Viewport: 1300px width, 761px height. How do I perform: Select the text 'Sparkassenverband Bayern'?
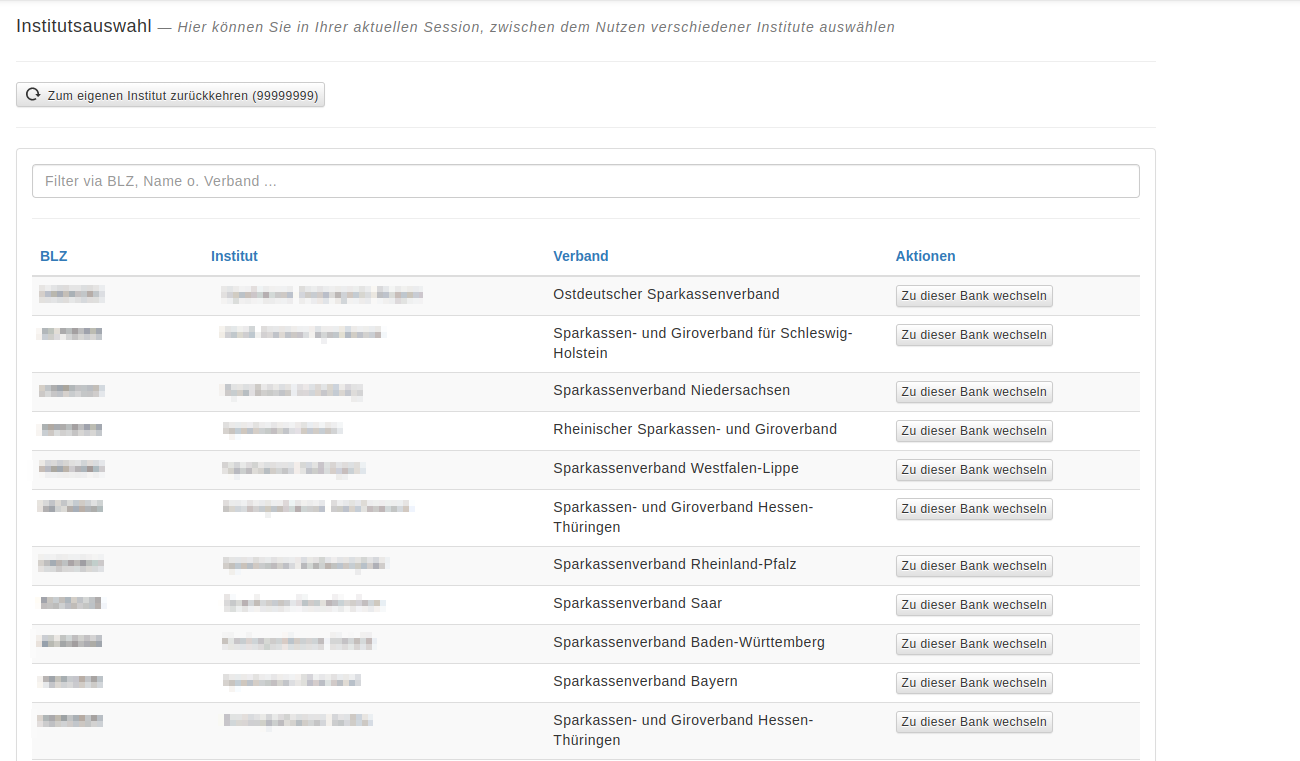tap(645, 681)
